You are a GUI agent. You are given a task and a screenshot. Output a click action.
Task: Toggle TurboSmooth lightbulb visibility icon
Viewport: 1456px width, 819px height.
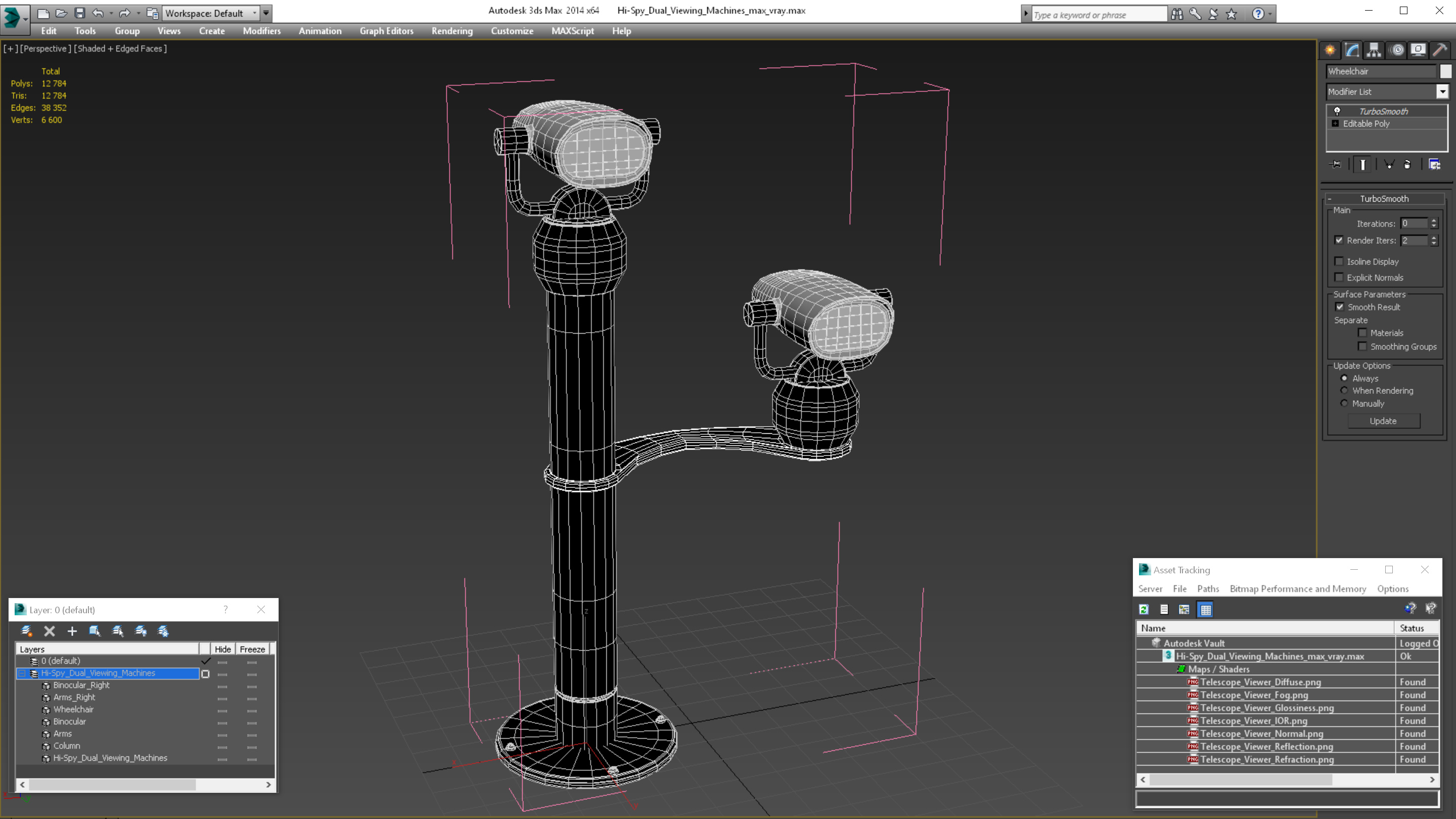coord(1337,111)
